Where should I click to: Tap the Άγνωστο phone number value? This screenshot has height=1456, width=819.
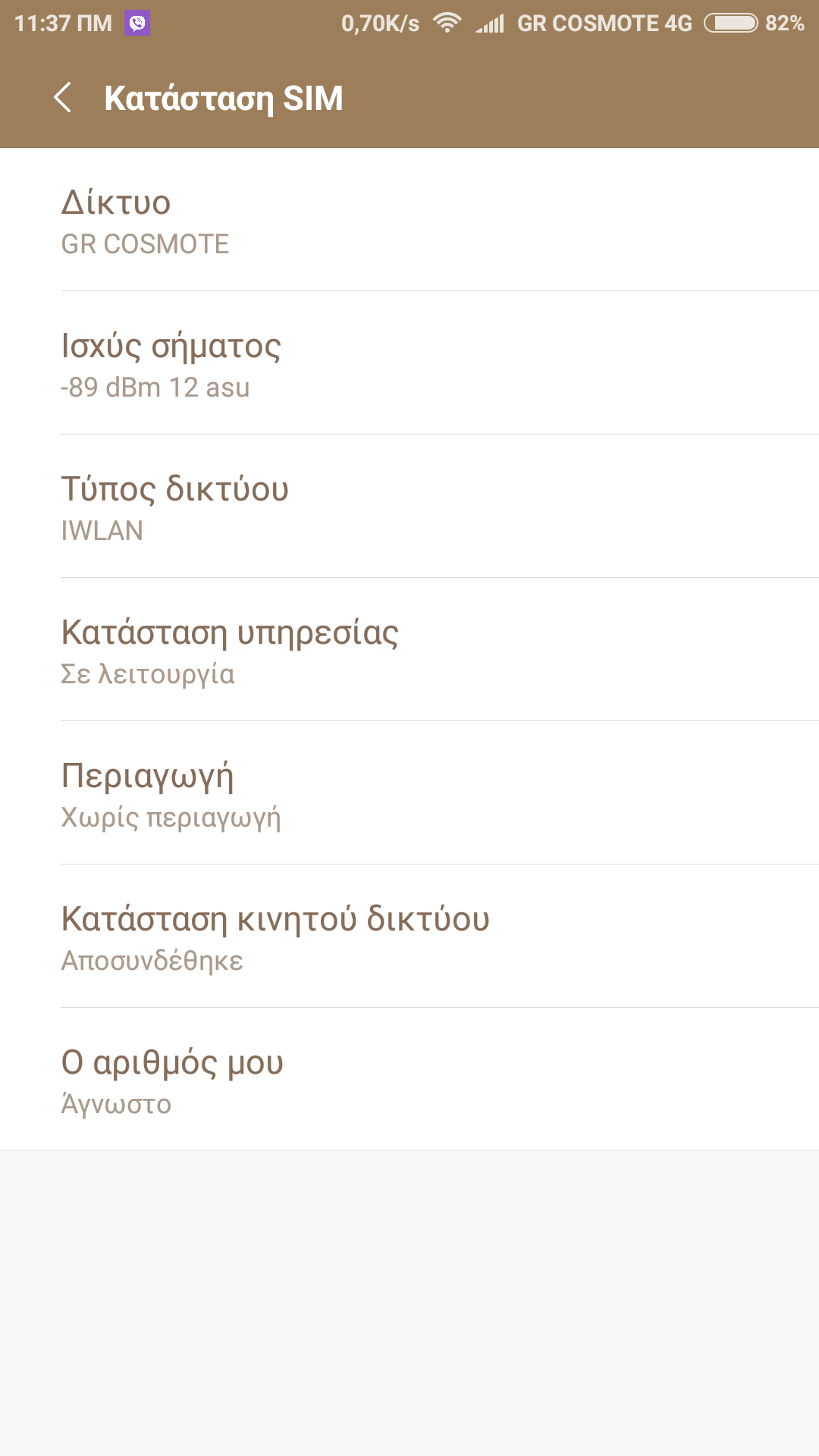point(116,1104)
